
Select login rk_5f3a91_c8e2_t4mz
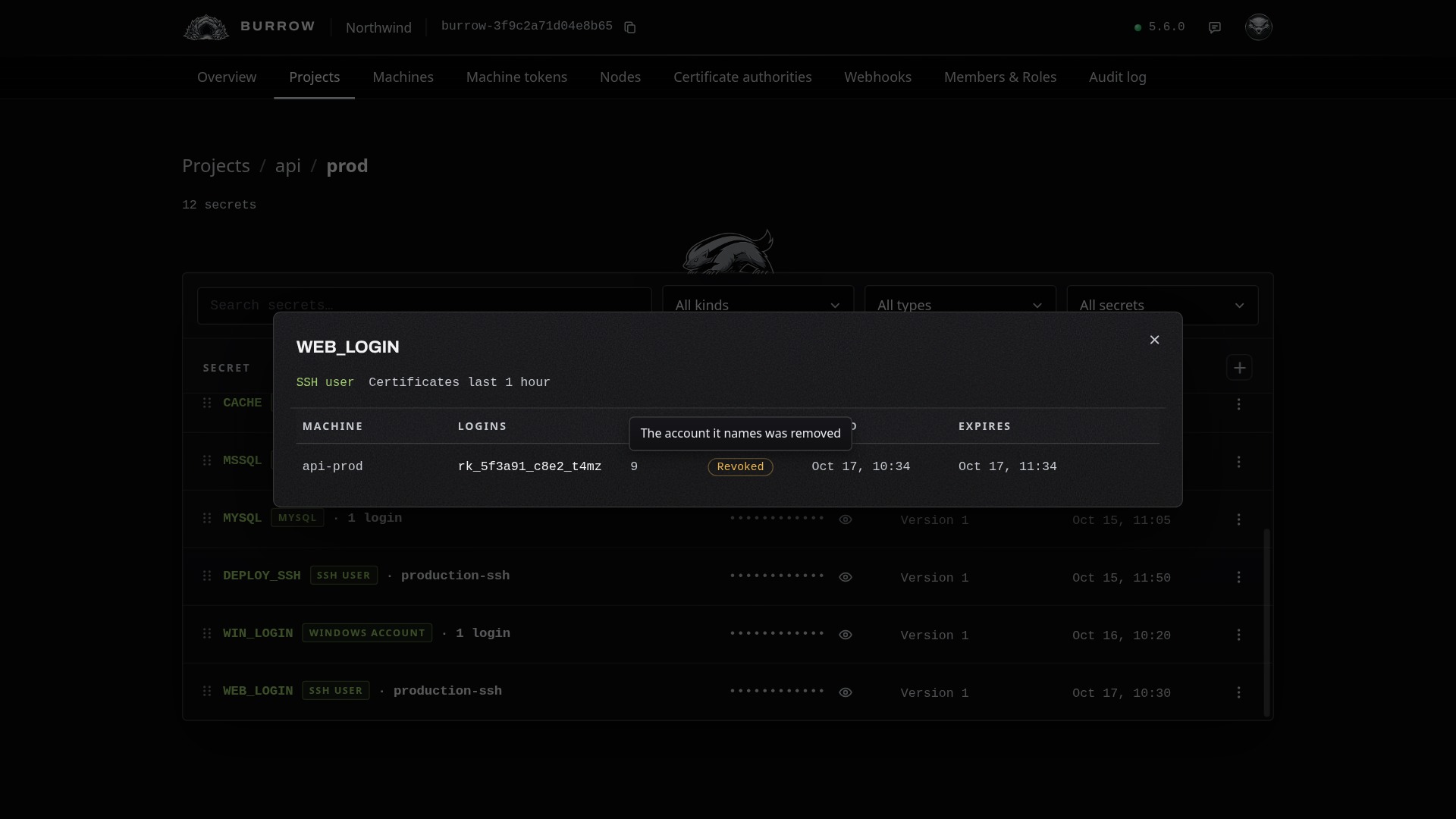(x=529, y=466)
